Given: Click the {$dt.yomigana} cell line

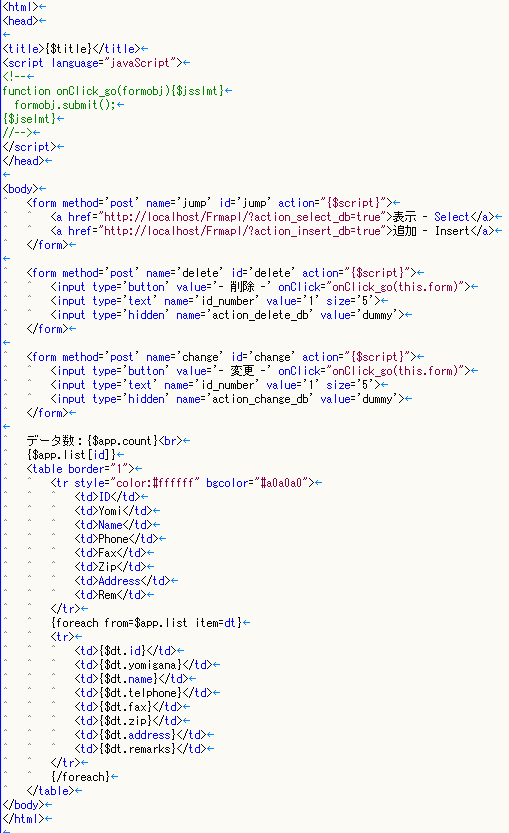Looking at the screenshot, I should pos(143,665).
